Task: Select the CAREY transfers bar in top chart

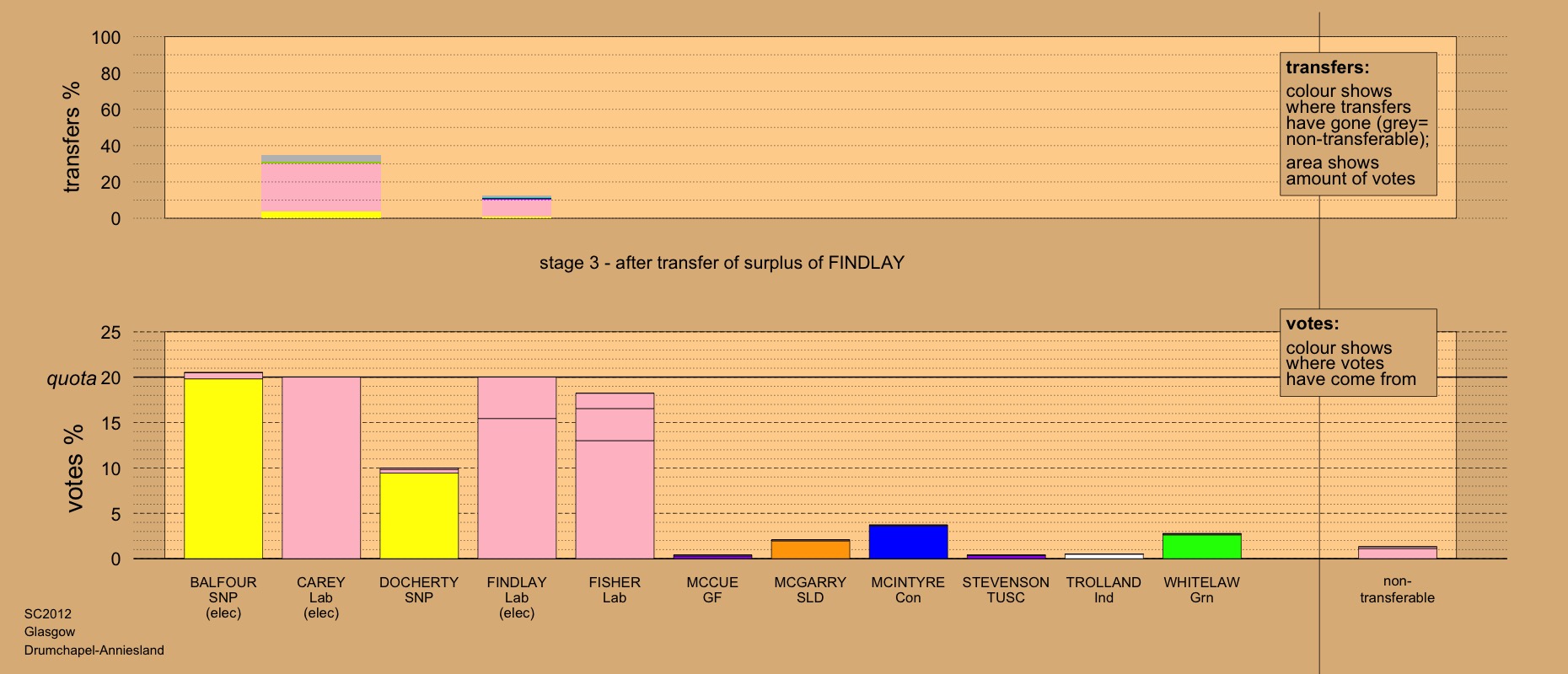Action: click(321, 187)
